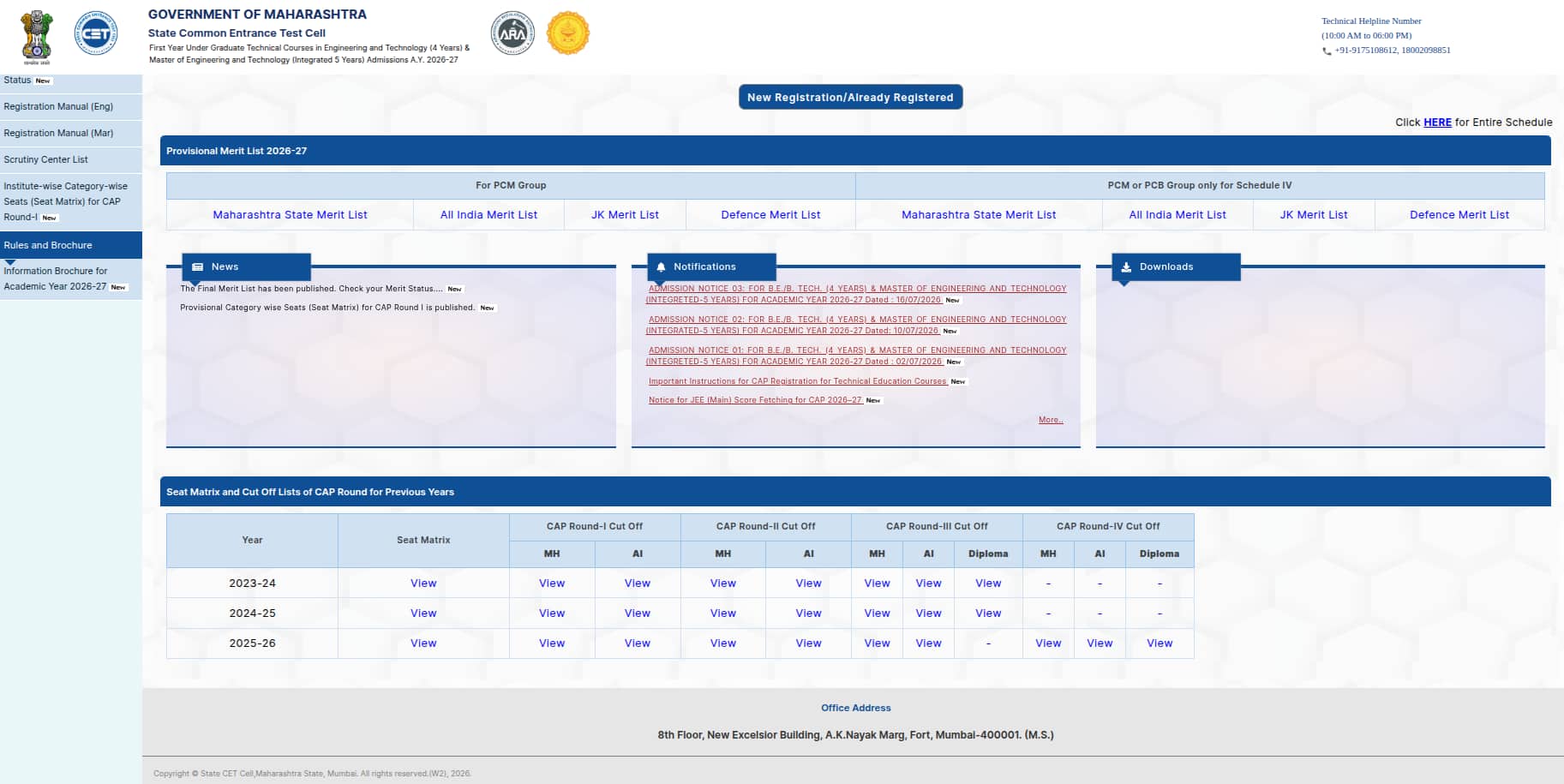1564x784 pixels.
Task: Open Schedule IV Defence Merit List
Action: (1459, 215)
